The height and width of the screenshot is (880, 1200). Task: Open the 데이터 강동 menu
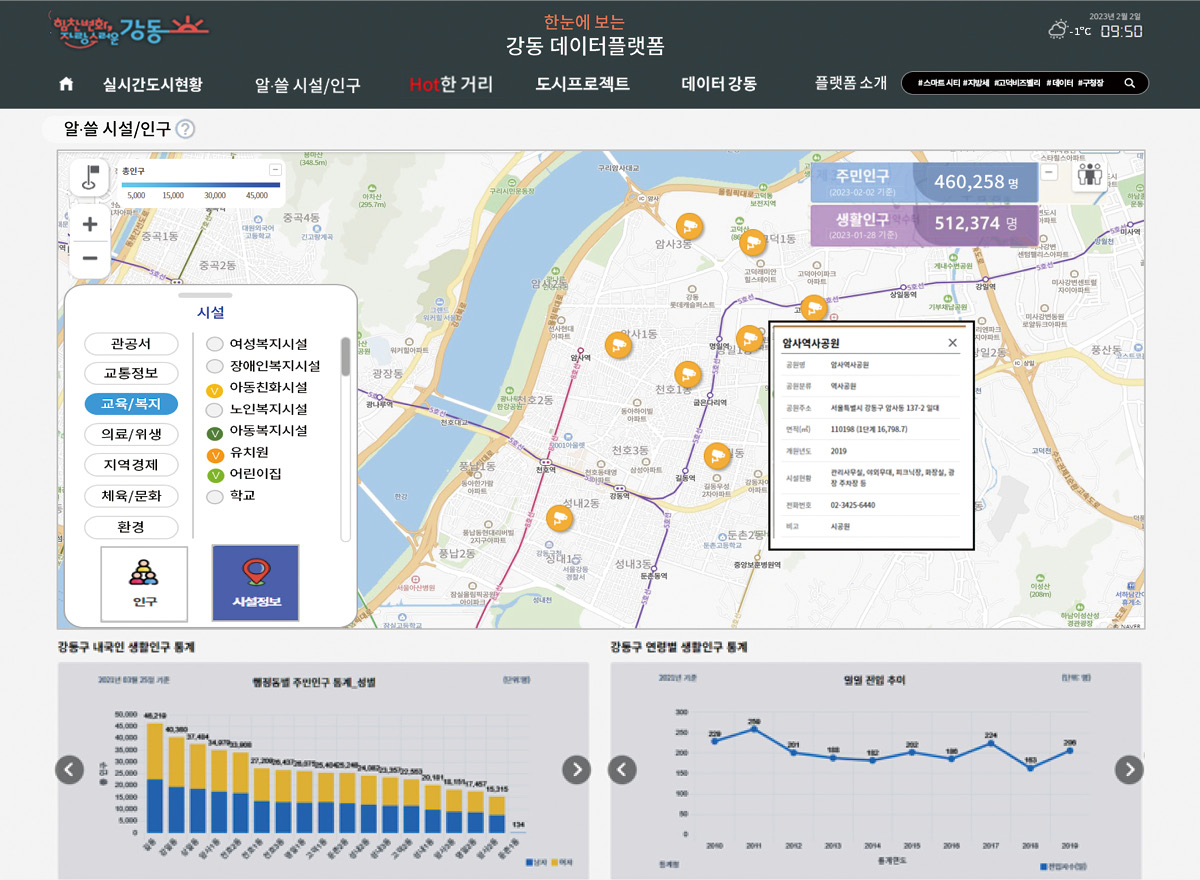[x=718, y=84]
